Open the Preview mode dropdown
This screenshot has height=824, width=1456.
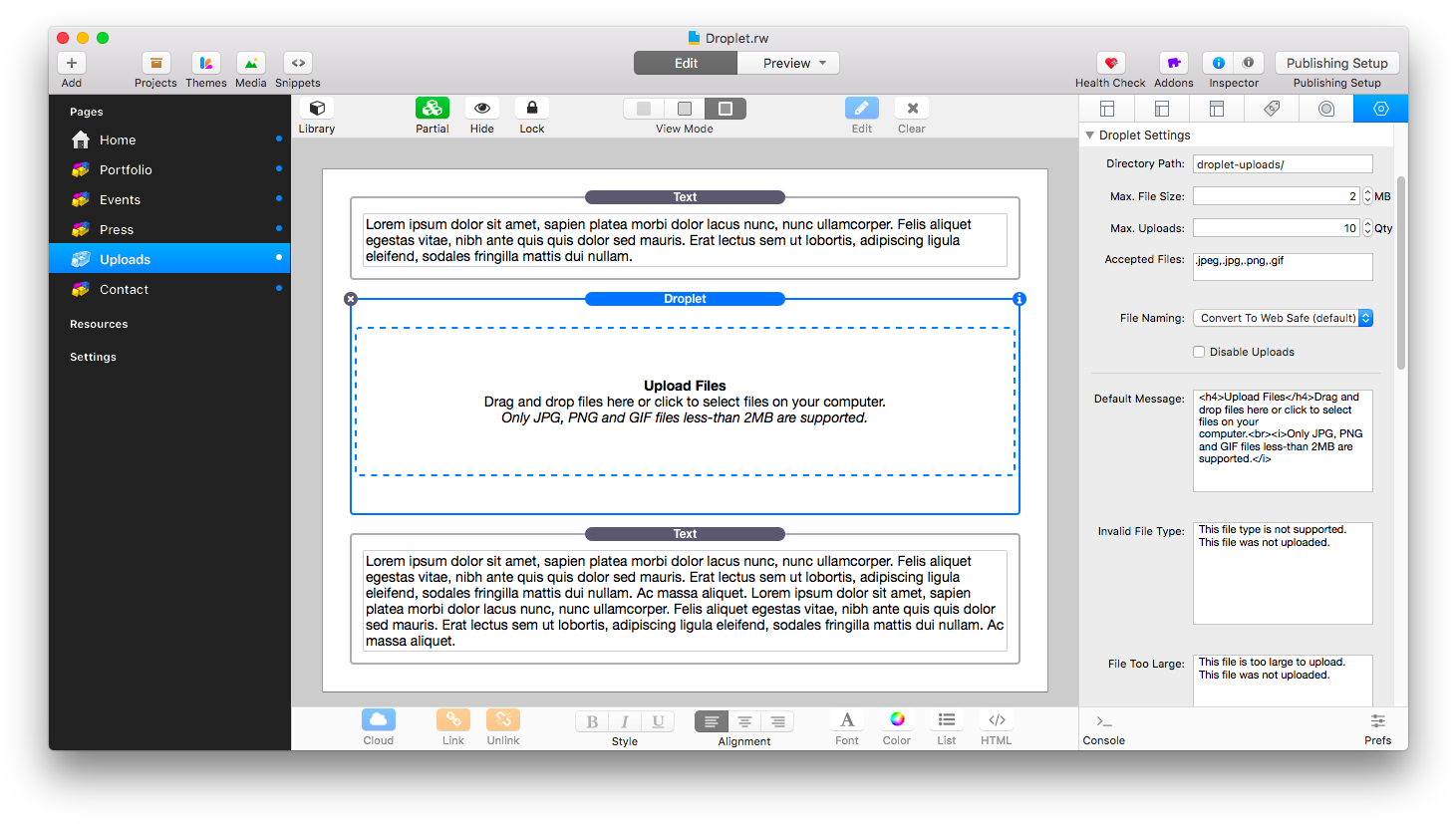[793, 63]
